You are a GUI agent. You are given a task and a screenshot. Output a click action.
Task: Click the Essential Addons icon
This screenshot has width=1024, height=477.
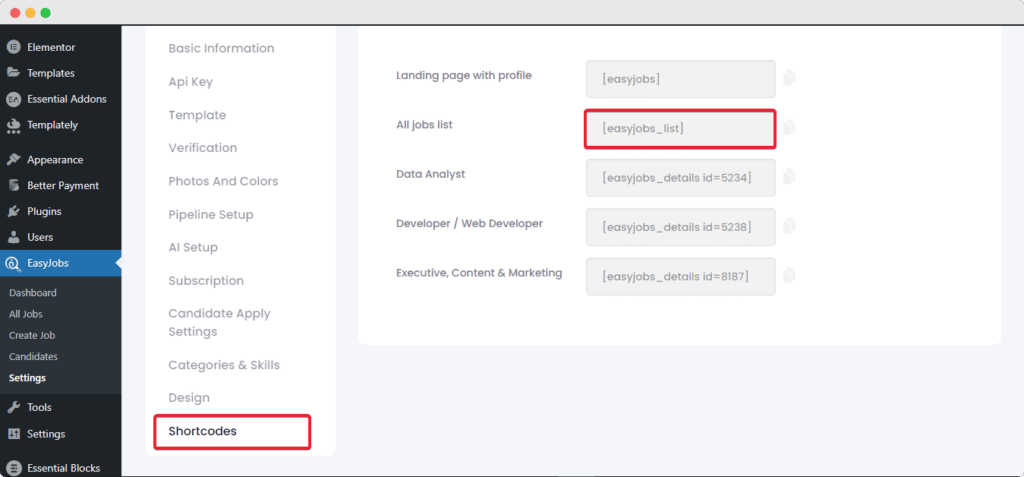[x=13, y=99]
